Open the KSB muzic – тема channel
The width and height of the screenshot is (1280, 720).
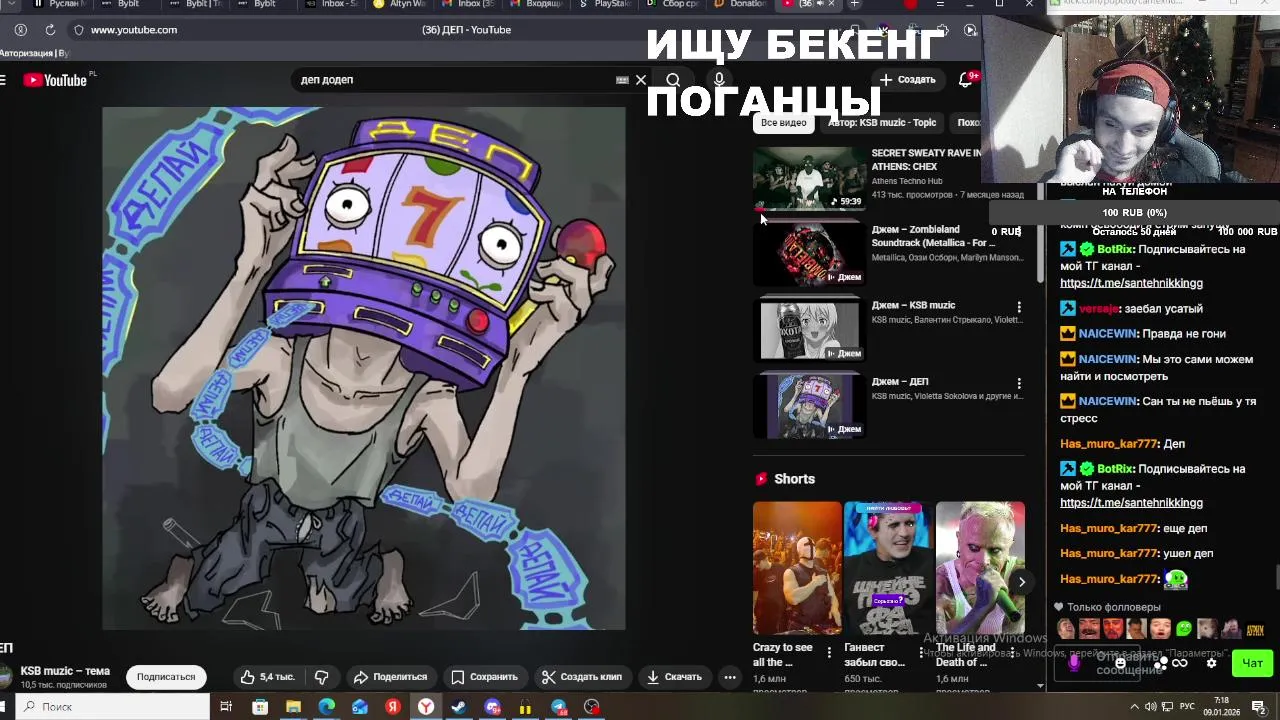[65, 671]
